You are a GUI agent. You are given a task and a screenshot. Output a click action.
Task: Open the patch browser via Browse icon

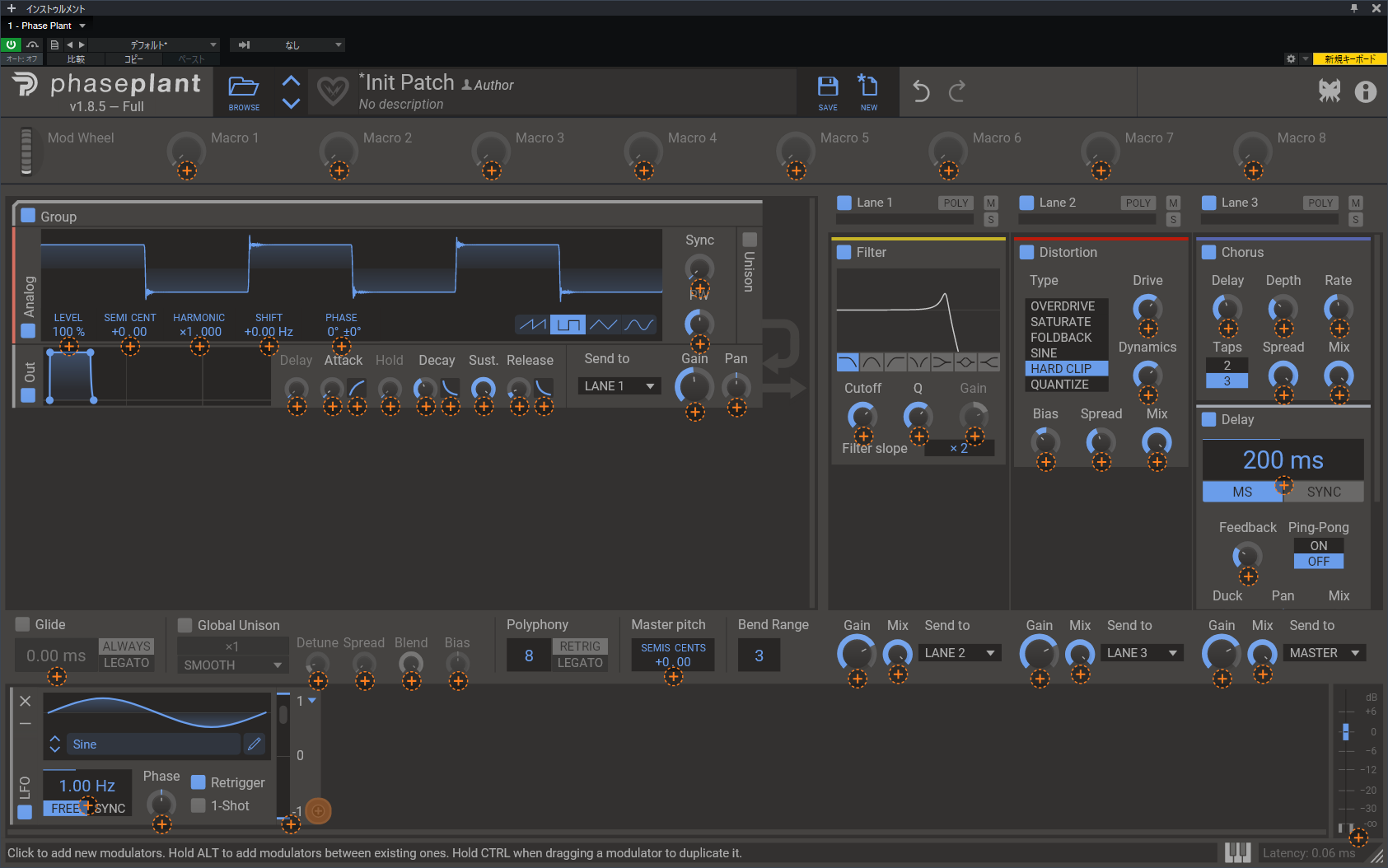[x=244, y=91]
